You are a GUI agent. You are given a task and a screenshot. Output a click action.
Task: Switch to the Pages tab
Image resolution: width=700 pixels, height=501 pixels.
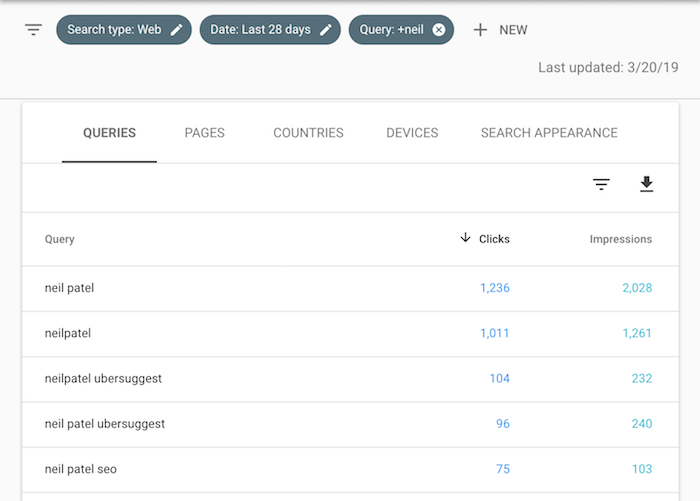point(204,133)
